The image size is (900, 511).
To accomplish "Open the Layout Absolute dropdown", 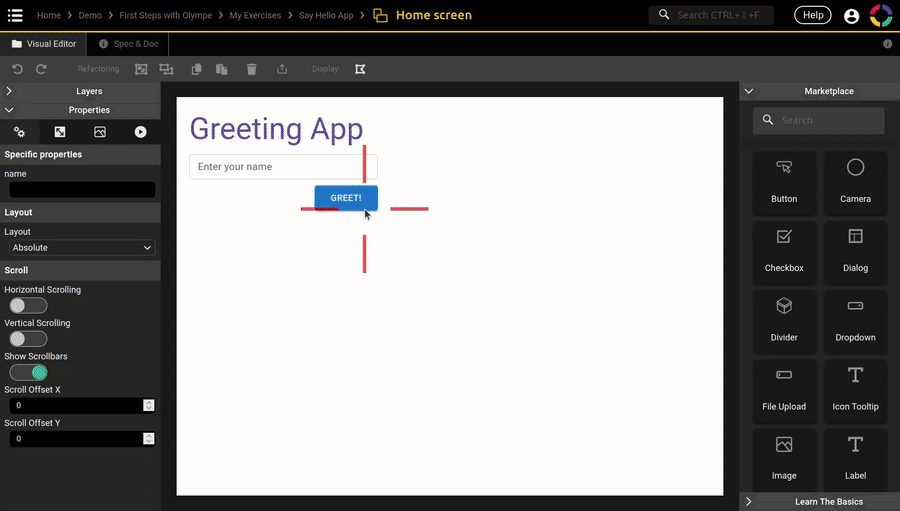I will point(80,248).
